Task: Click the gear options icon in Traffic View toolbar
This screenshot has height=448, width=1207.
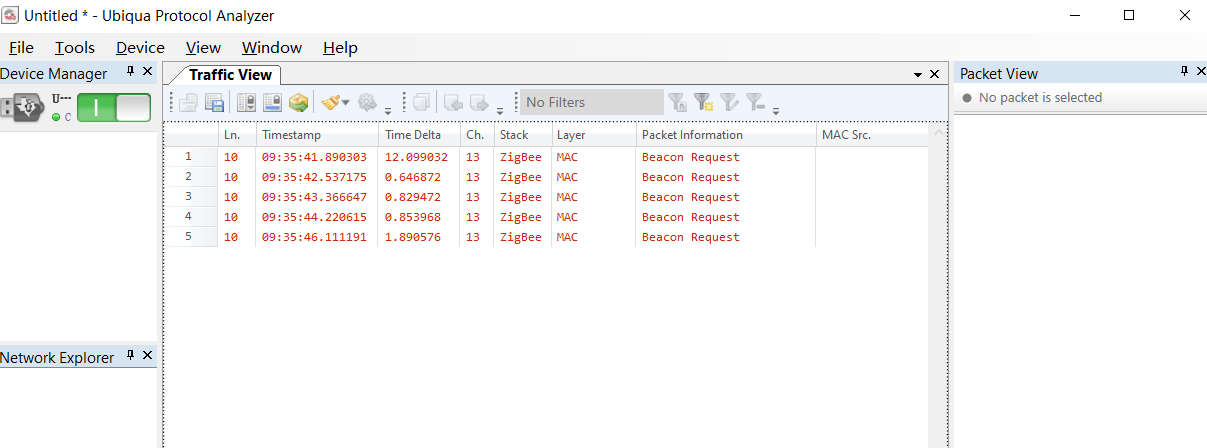Action: [367, 102]
